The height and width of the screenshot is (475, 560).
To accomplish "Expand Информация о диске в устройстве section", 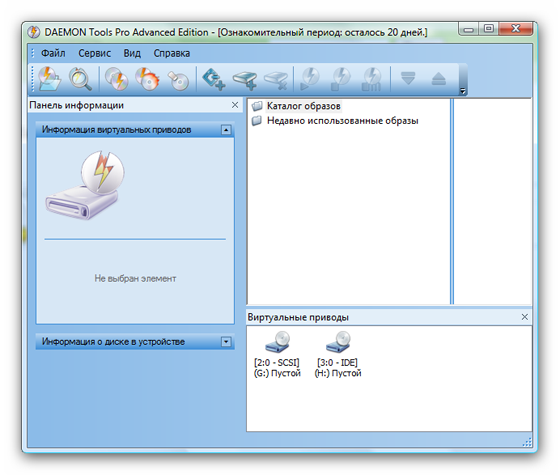I will [x=226, y=342].
